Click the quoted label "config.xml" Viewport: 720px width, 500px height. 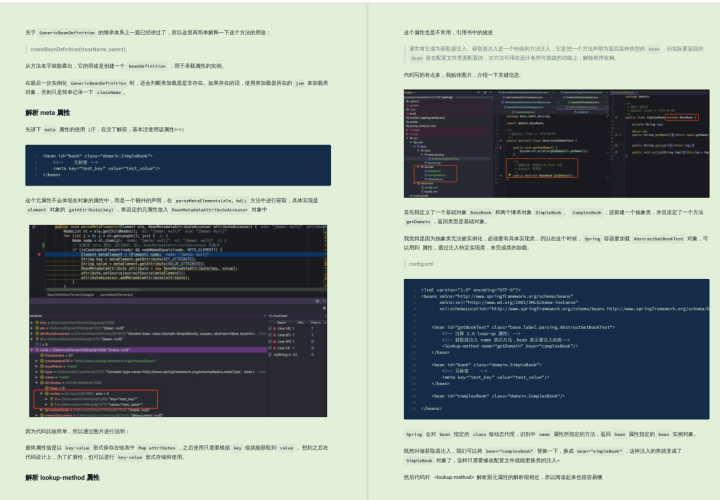point(421,264)
